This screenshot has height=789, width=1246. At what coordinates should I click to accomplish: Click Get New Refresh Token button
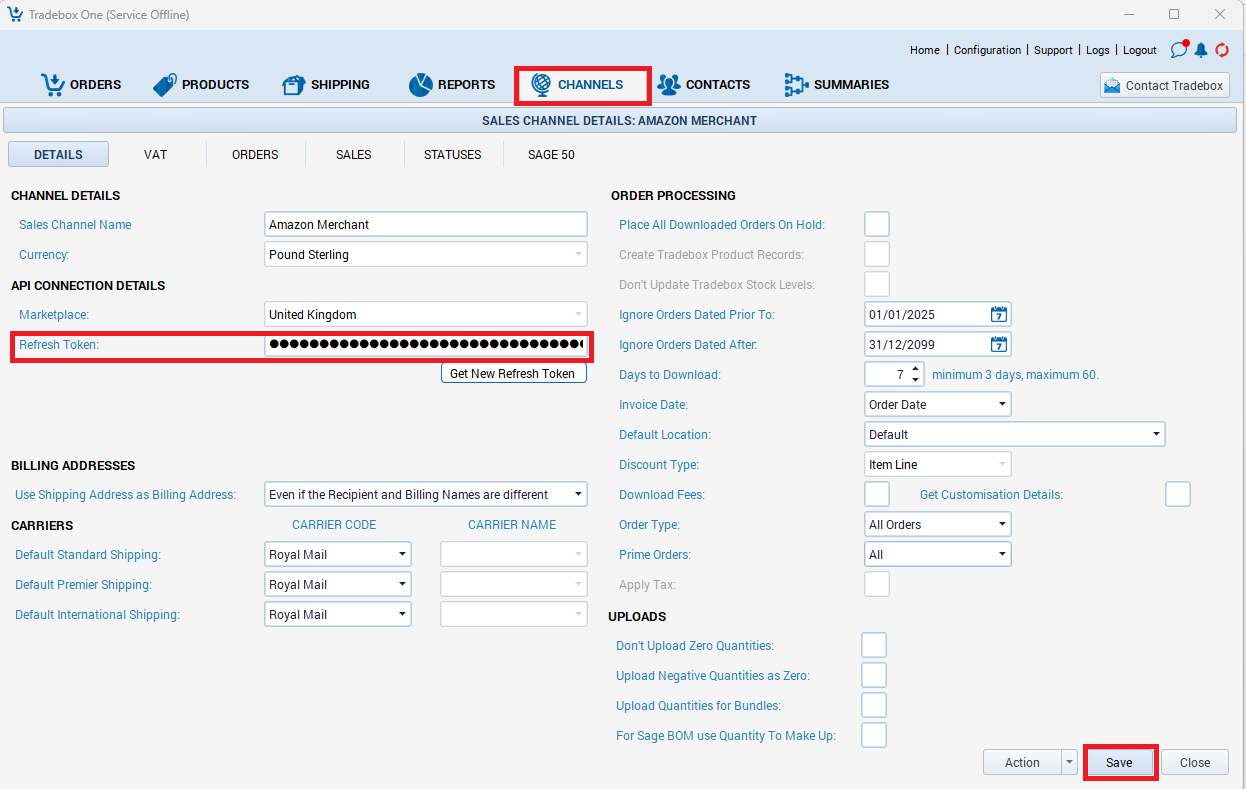point(513,374)
